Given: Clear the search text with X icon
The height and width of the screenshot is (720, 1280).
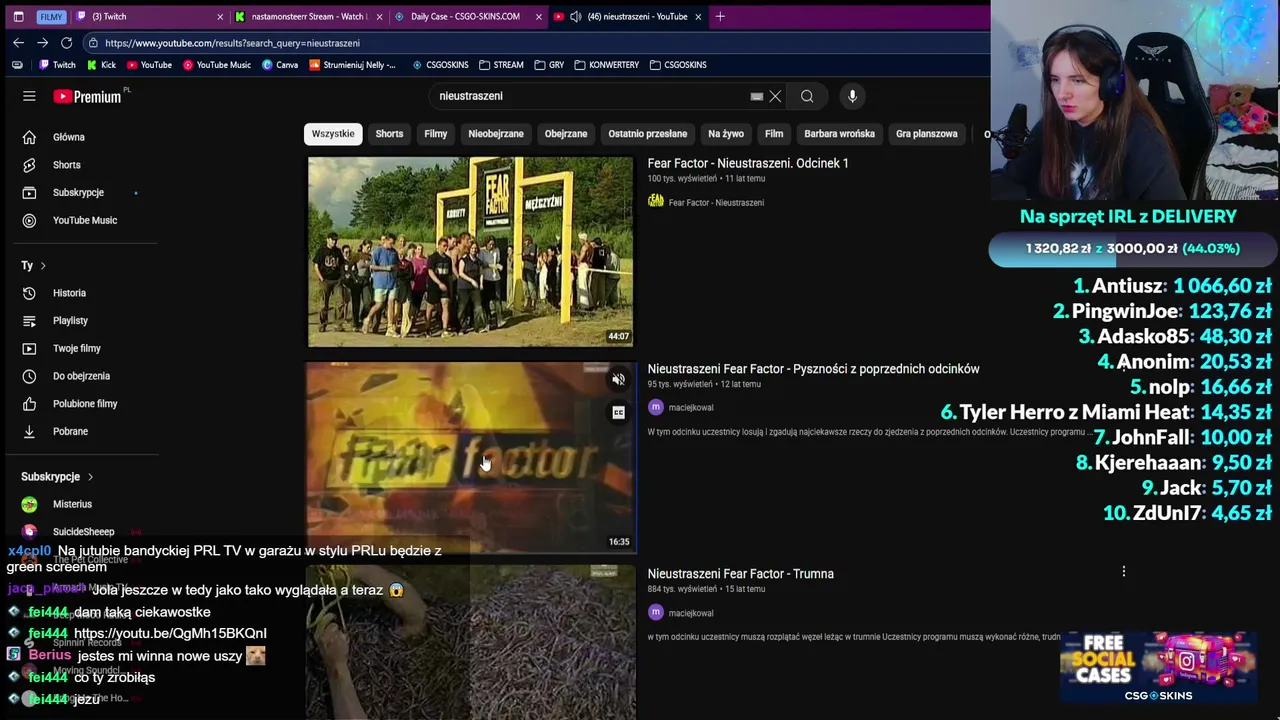Looking at the screenshot, I should pos(775,96).
